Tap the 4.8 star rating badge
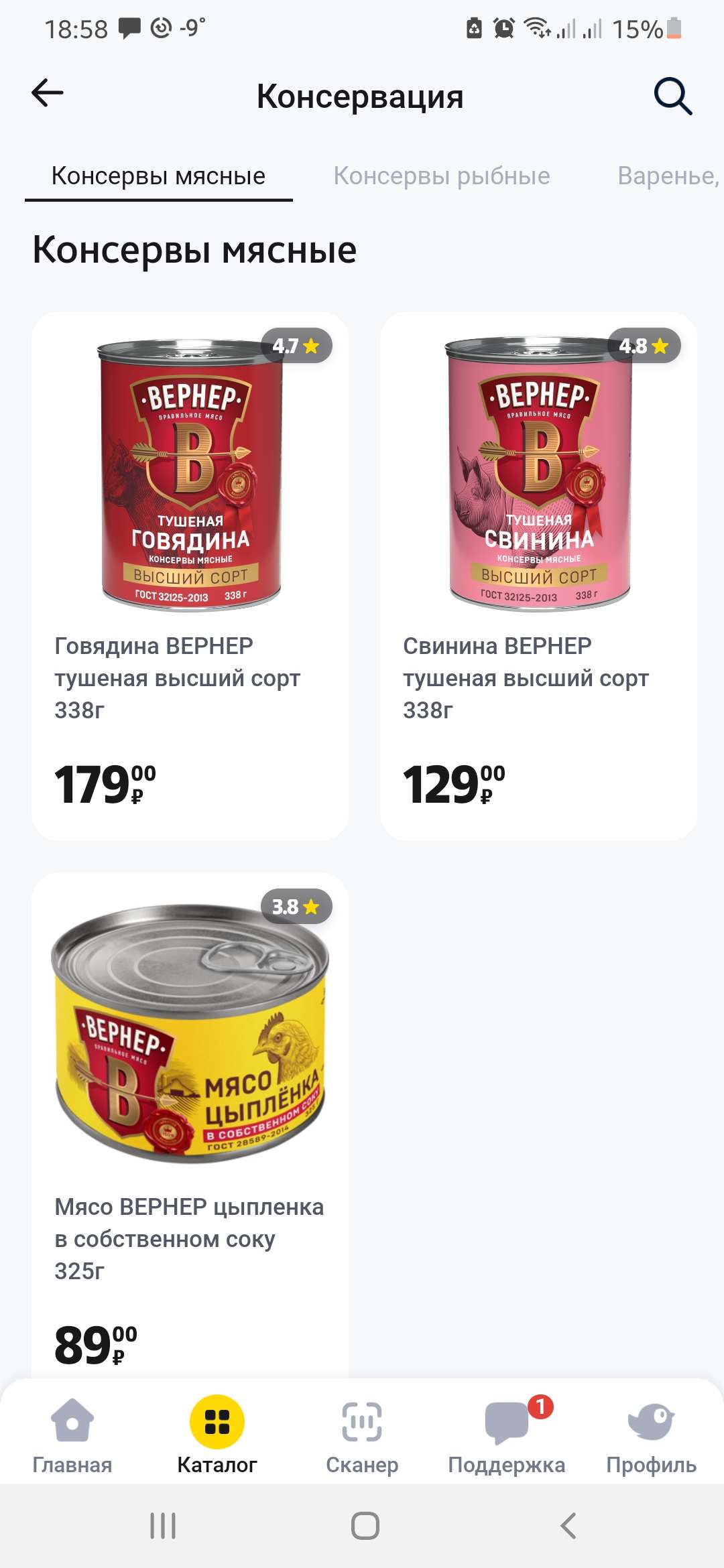Viewport: 724px width, 1568px height. [645, 346]
